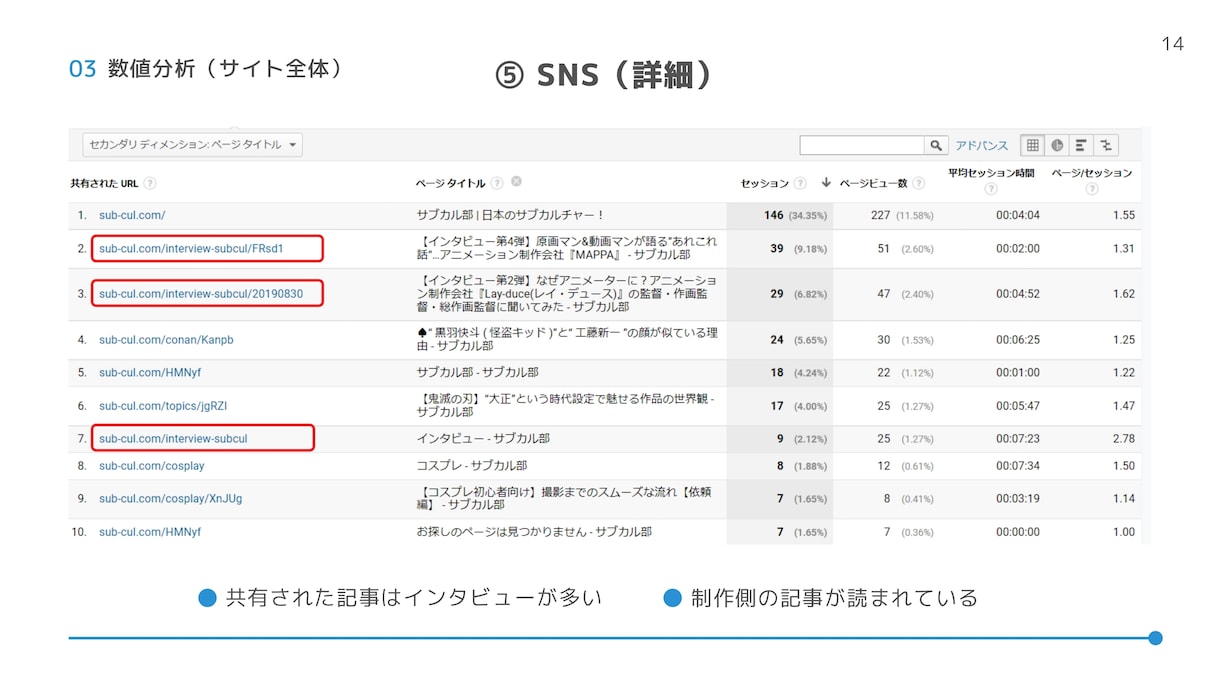1220x686 pixels.
Task: Show help for 共有された URL column
Action: (150, 183)
